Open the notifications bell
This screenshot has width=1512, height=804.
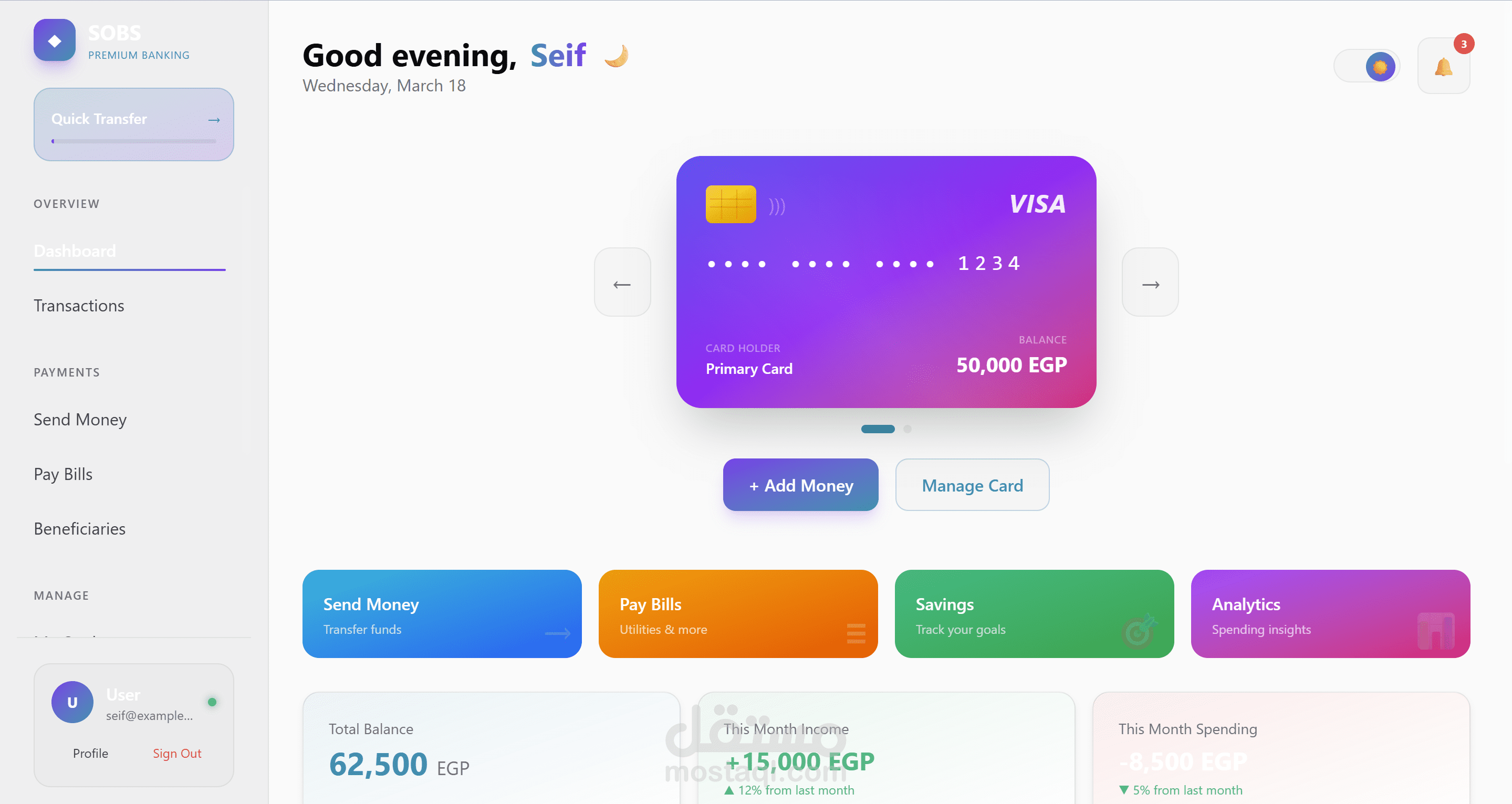pos(1443,66)
